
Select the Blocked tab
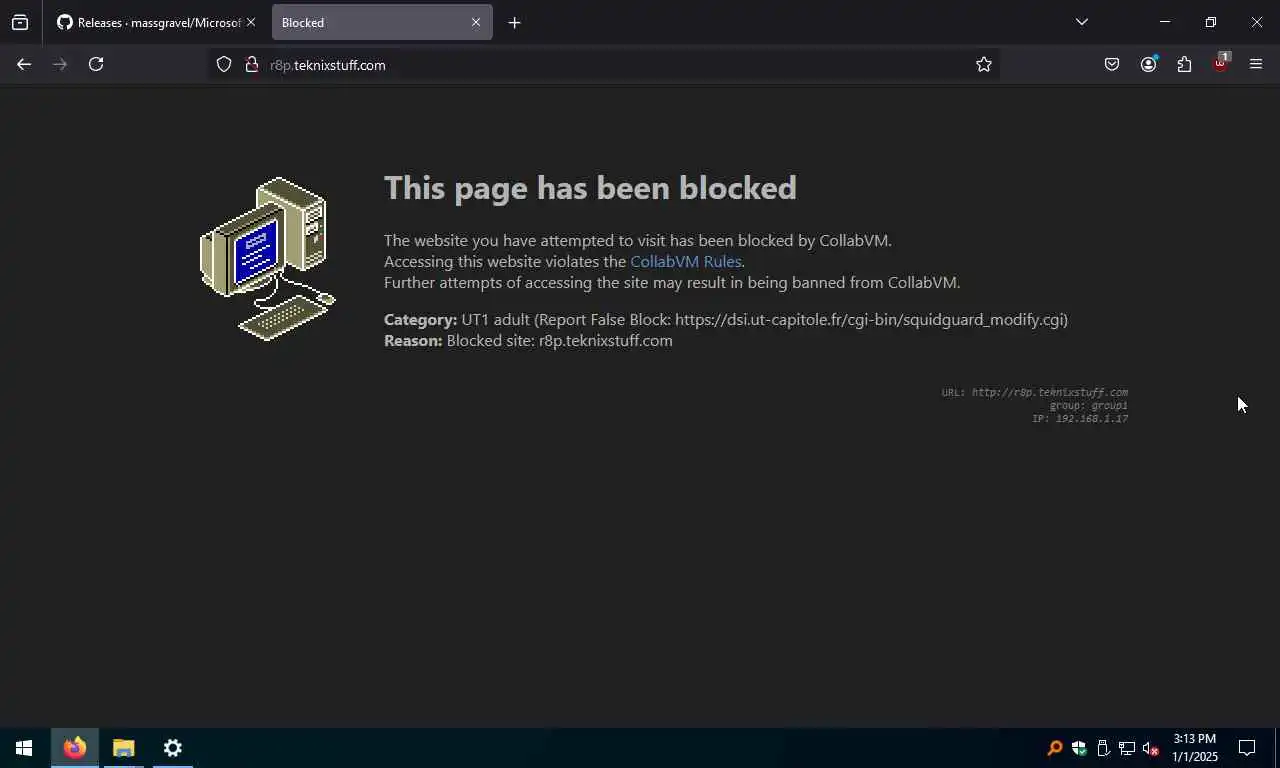(x=382, y=22)
